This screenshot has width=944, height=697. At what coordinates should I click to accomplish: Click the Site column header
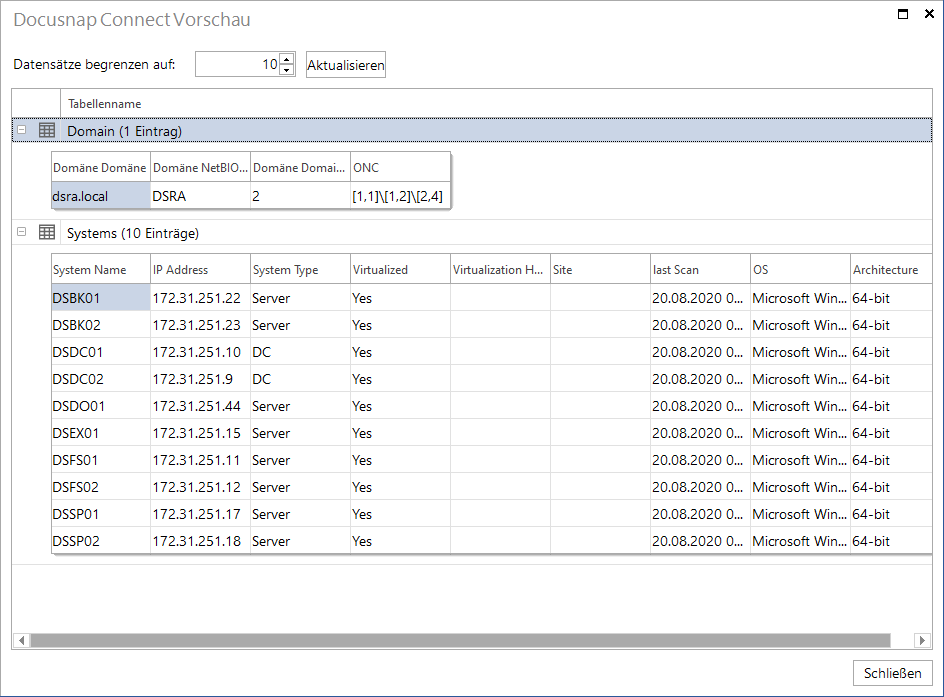coord(600,270)
